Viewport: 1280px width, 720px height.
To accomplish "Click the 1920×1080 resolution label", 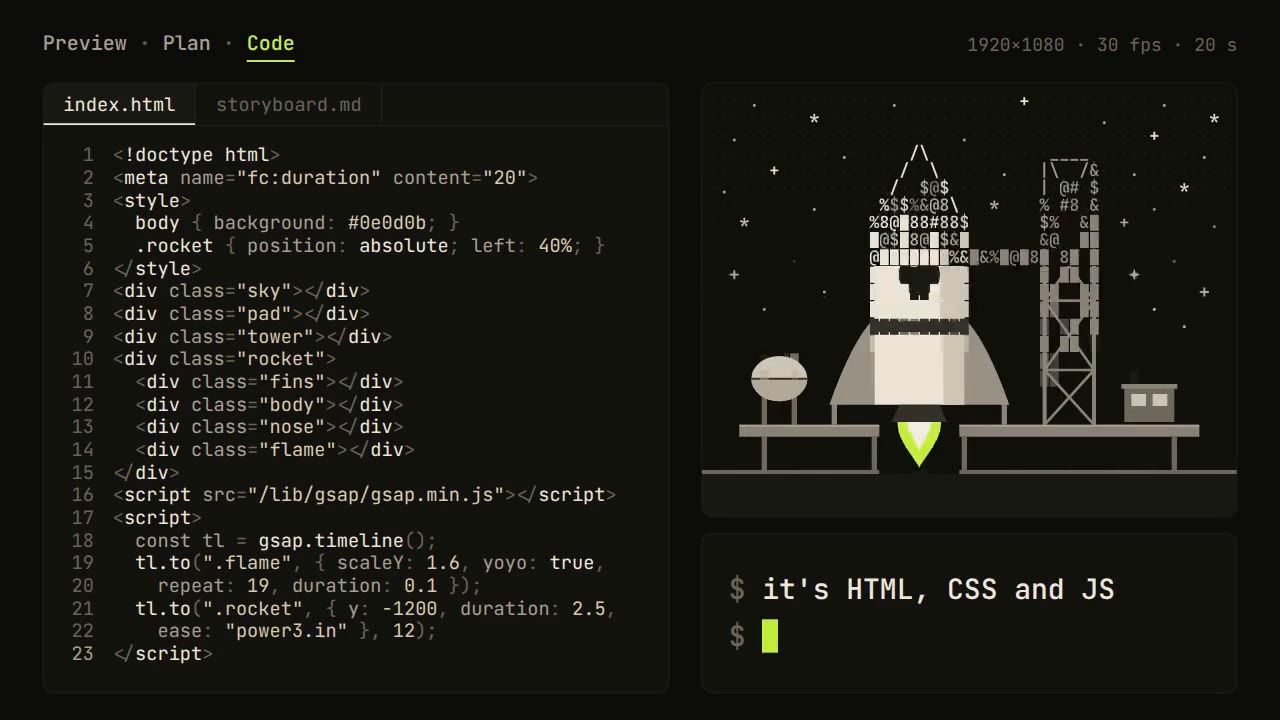I will [1015, 45].
